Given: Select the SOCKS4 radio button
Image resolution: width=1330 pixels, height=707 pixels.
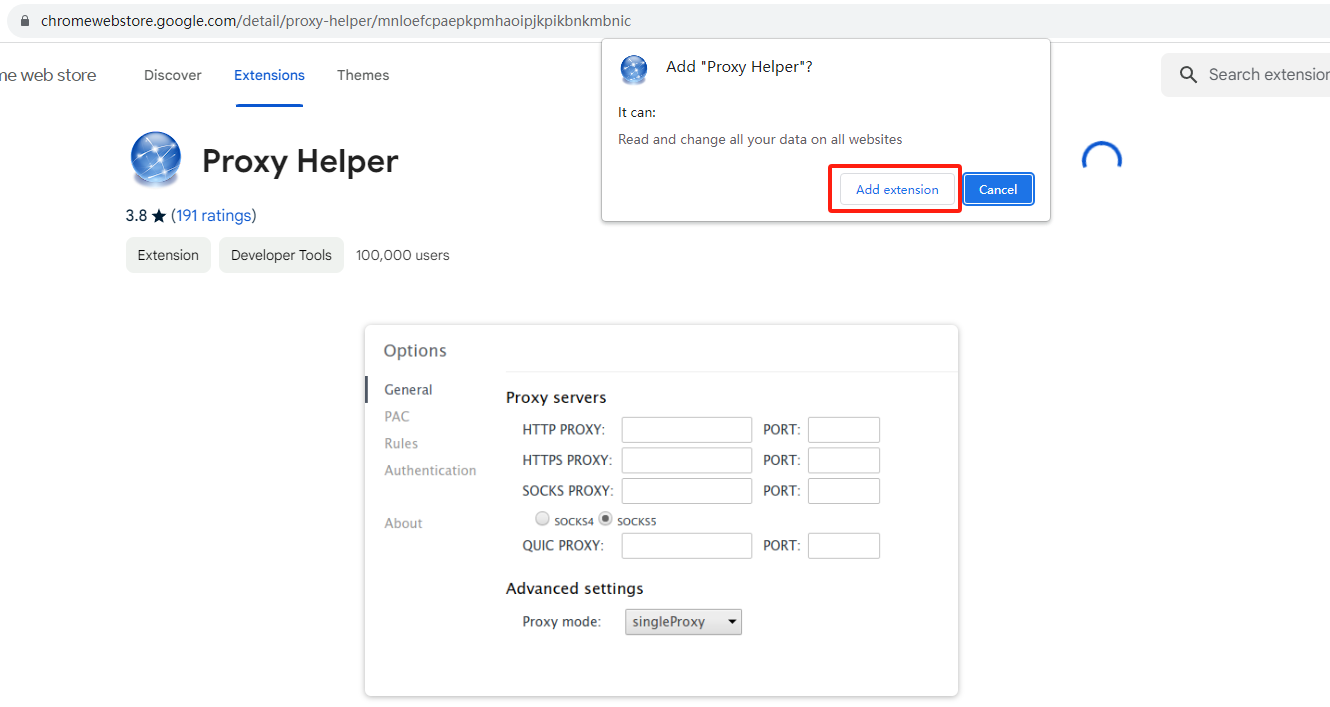Looking at the screenshot, I should tap(542, 518).
